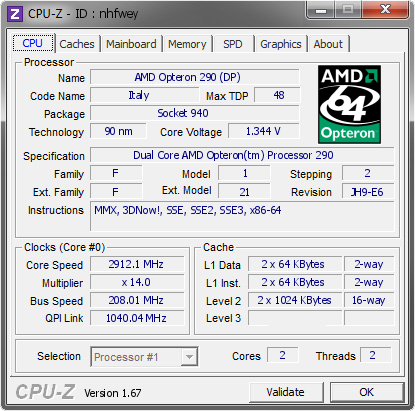
Task: Click the Name field AMD Opteron 290 (DP)
Action: [x=195, y=77]
